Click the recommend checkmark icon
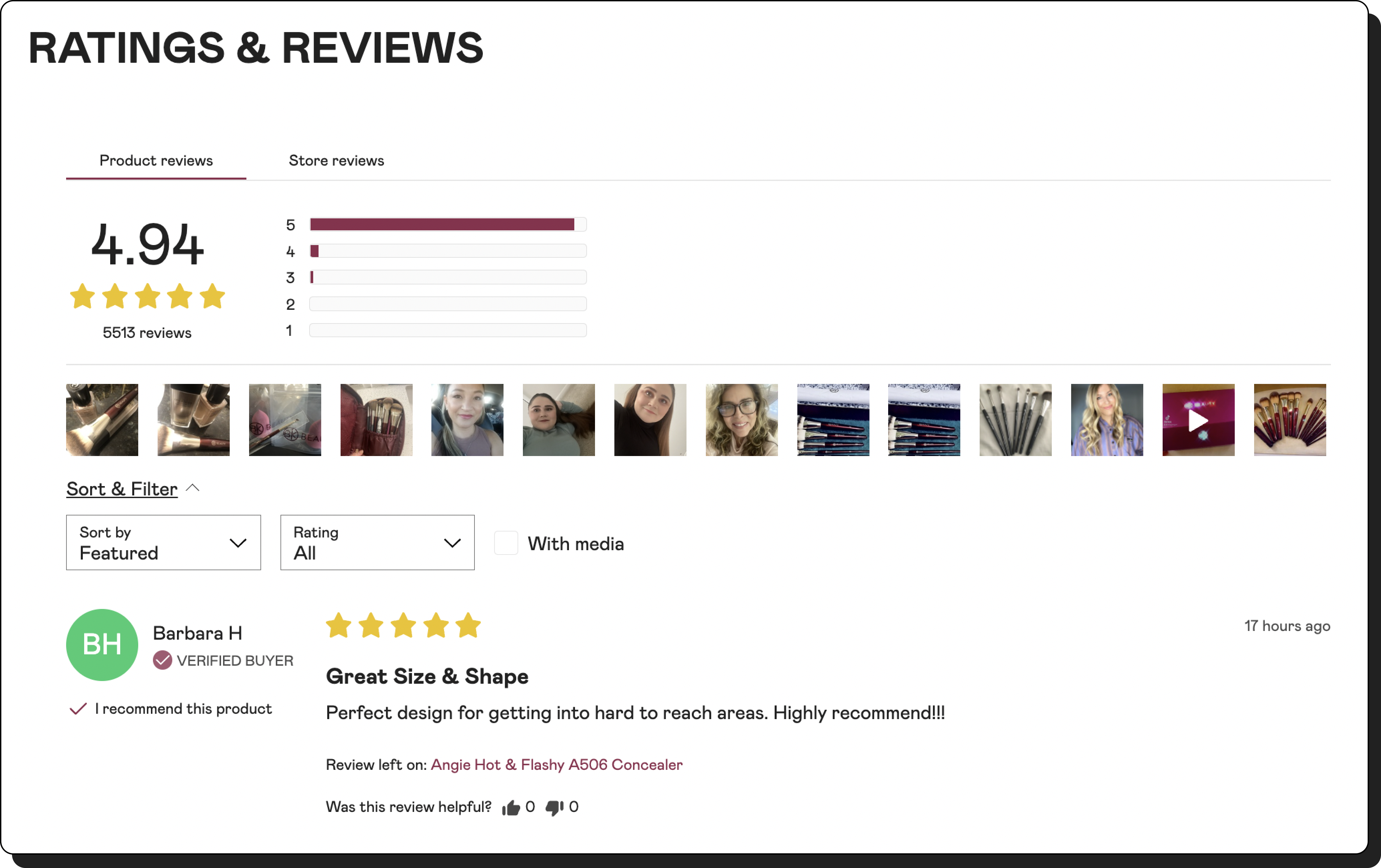The height and width of the screenshot is (868, 1381). [x=78, y=709]
